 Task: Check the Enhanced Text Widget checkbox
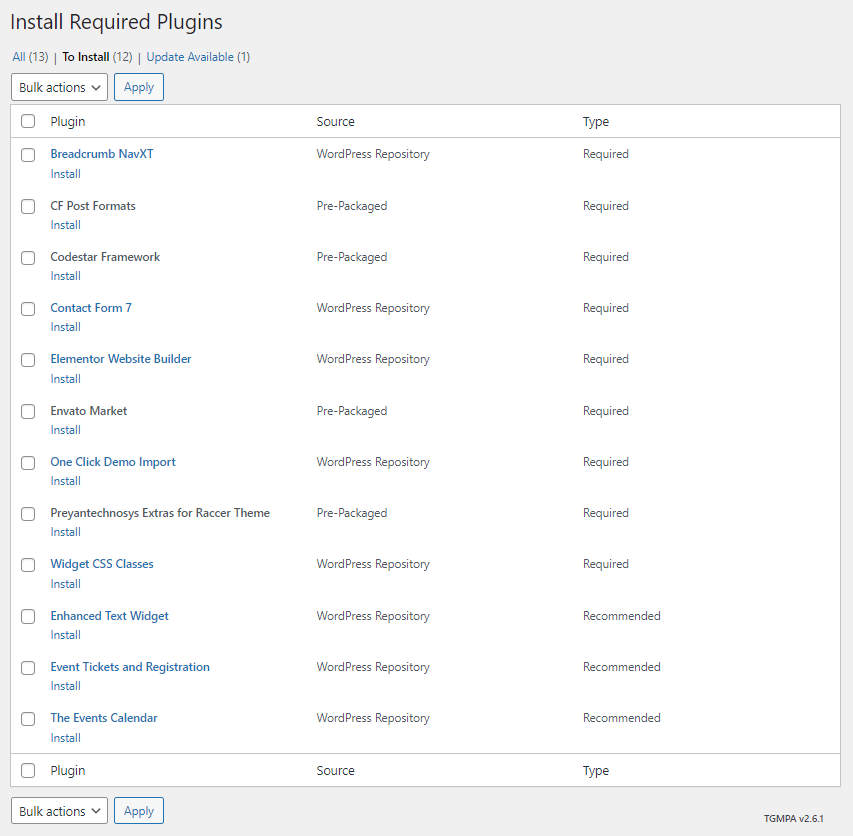28,616
